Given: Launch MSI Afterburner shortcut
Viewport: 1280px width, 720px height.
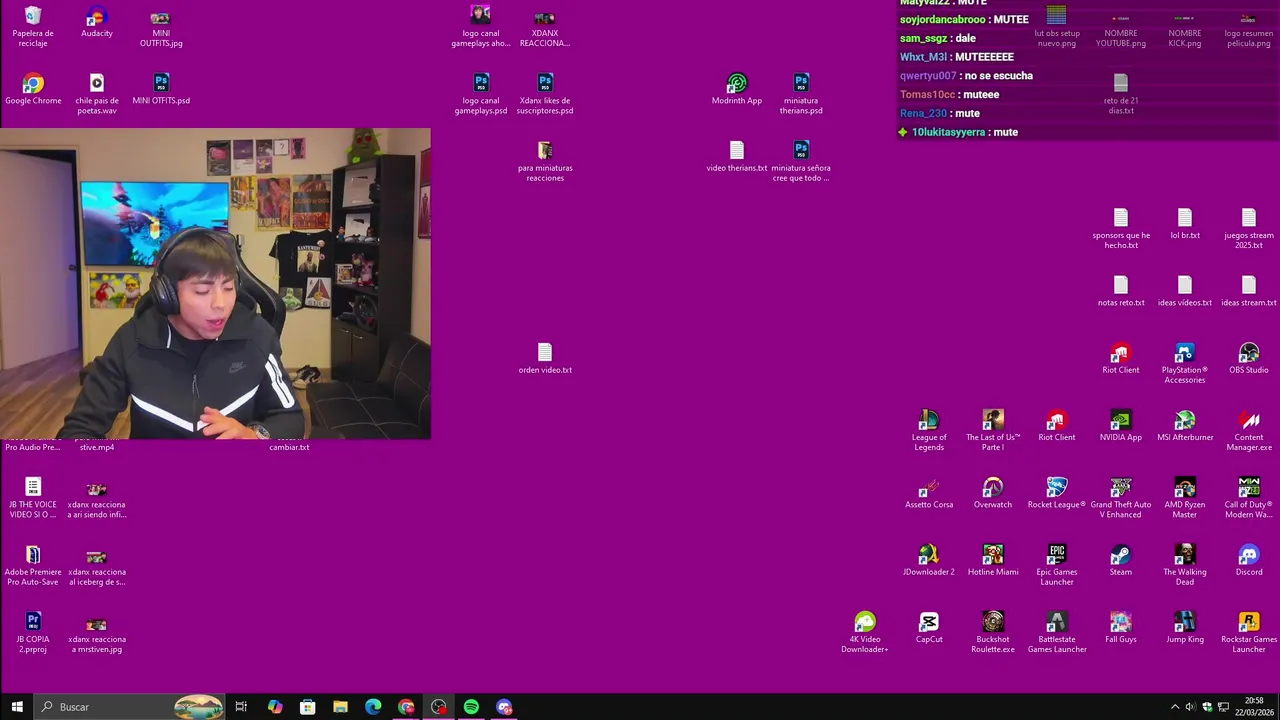Looking at the screenshot, I should 1185,425.
